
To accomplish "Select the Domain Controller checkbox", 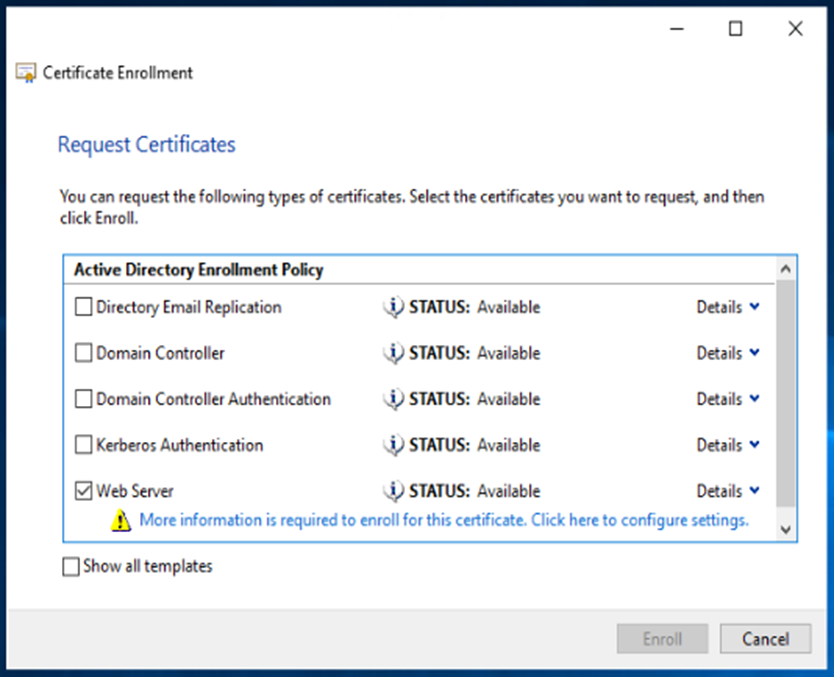I will tap(84, 353).
